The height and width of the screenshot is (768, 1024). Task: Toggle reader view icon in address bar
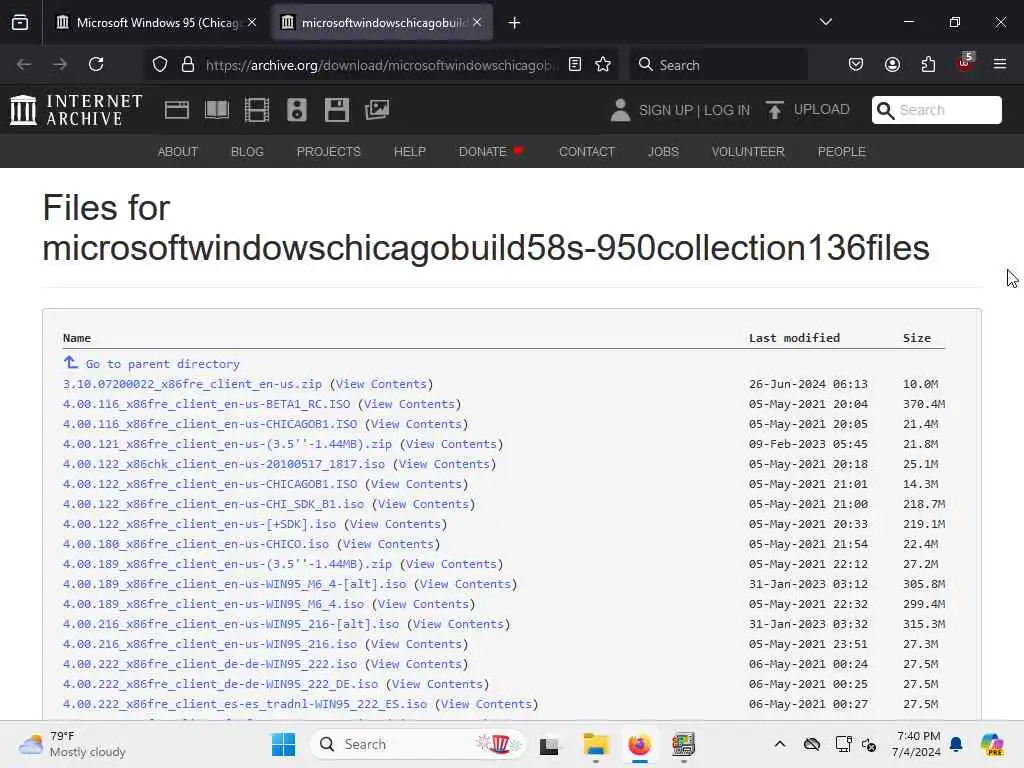pyautogui.click(x=575, y=64)
